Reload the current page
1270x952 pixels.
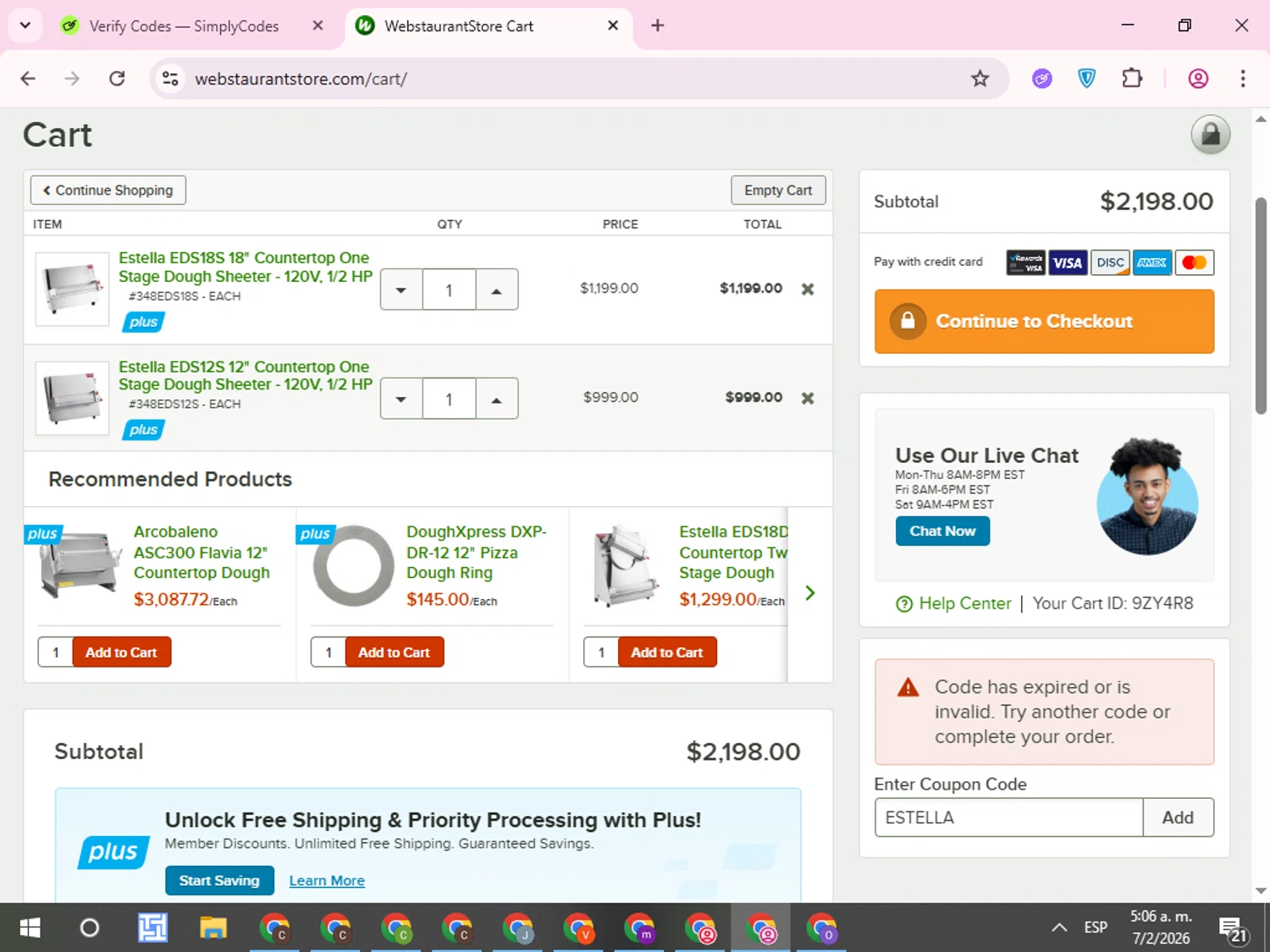pos(117,79)
